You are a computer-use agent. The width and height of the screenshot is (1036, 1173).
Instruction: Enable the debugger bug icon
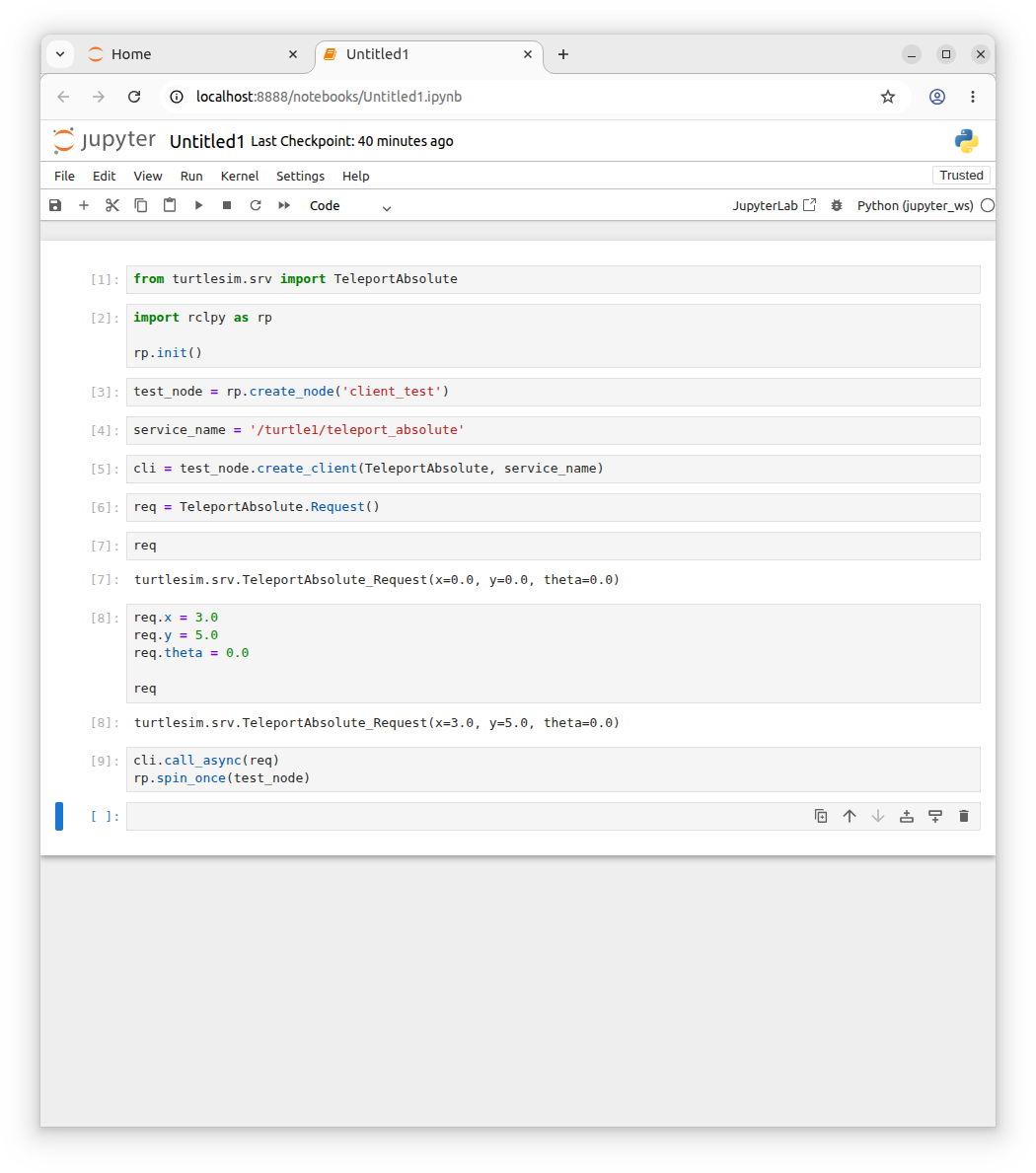tap(837, 206)
